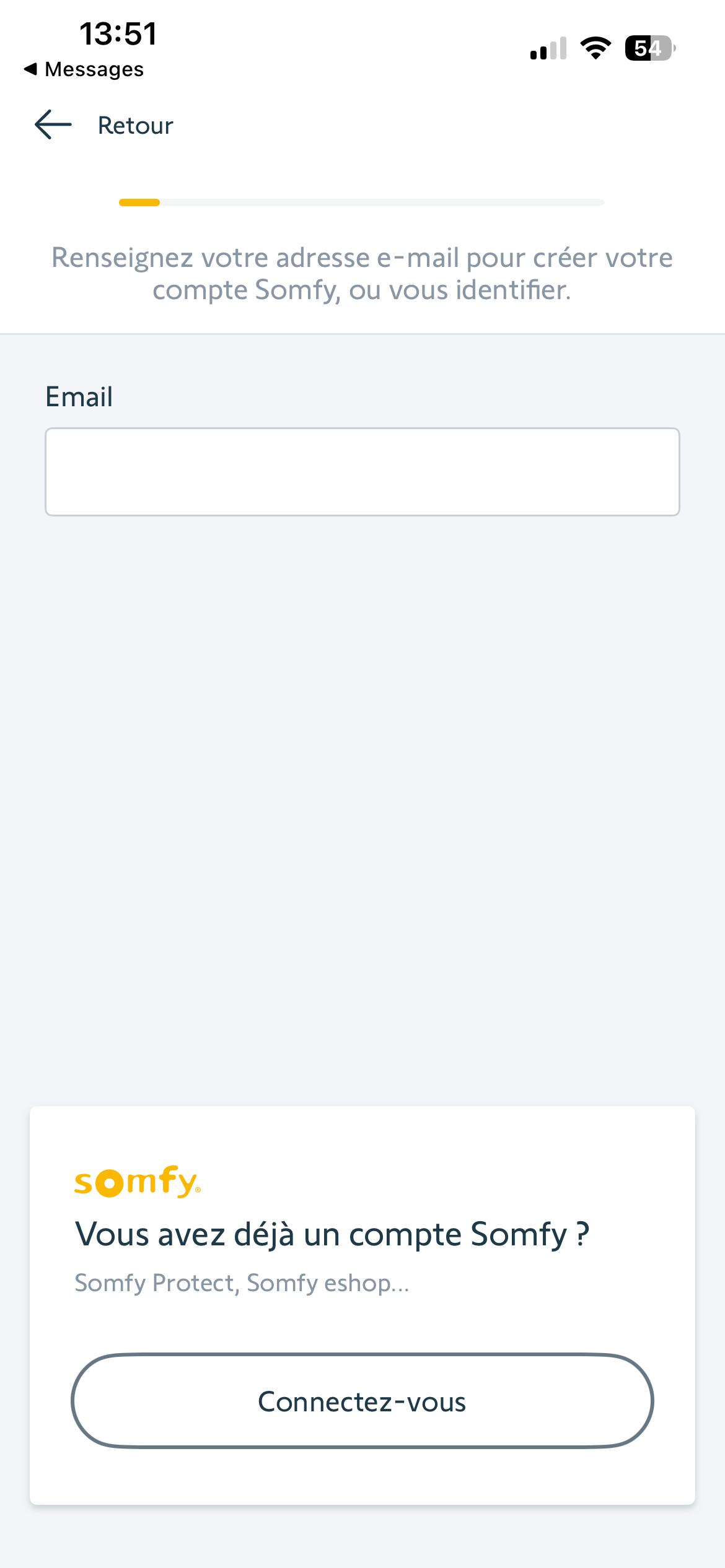Tap the grey unfilled progress bar track
725x1568 pixels.
[x=382, y=203]
